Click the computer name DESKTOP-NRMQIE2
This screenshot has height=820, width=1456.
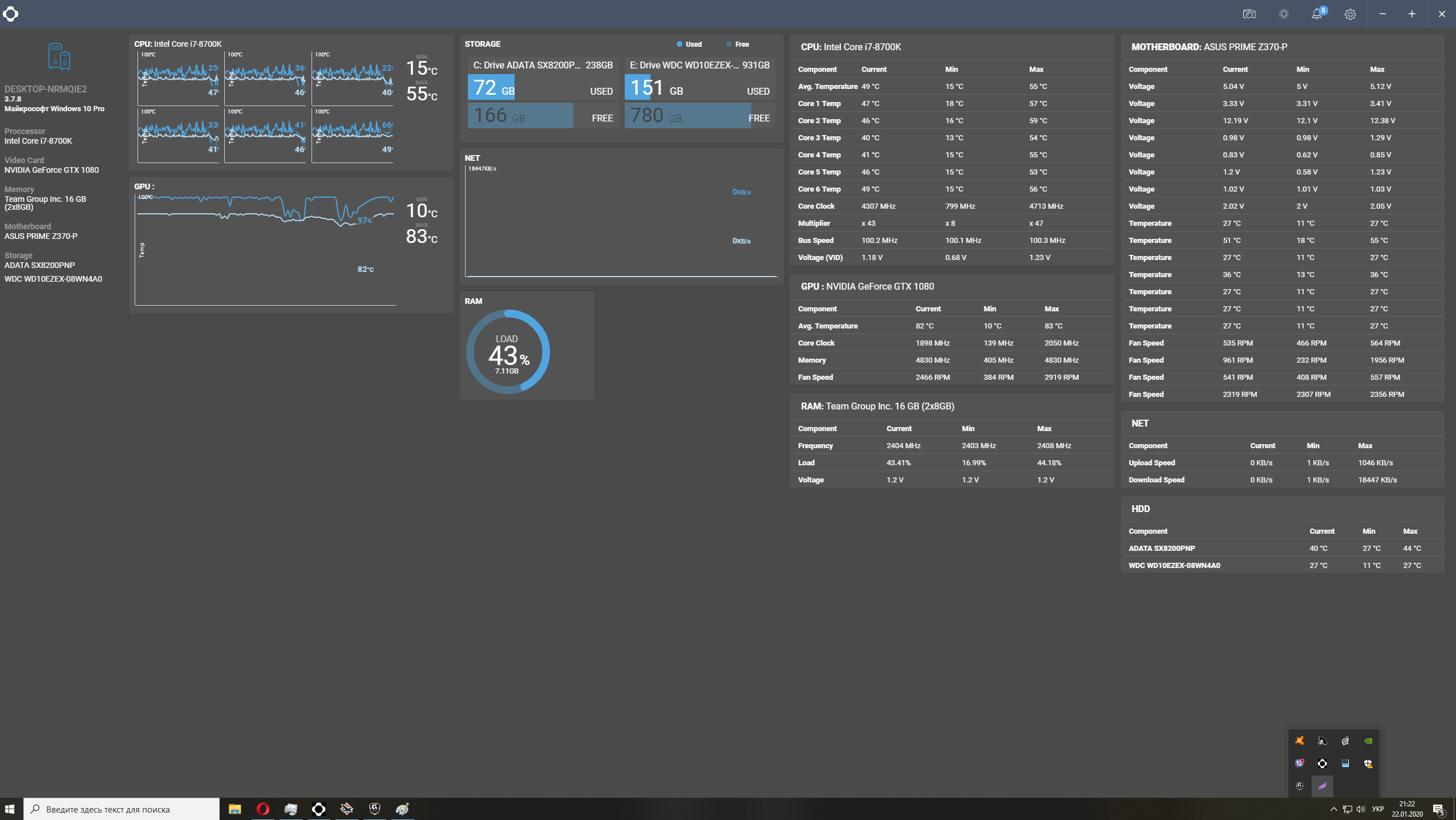click(x=46, y=89)
